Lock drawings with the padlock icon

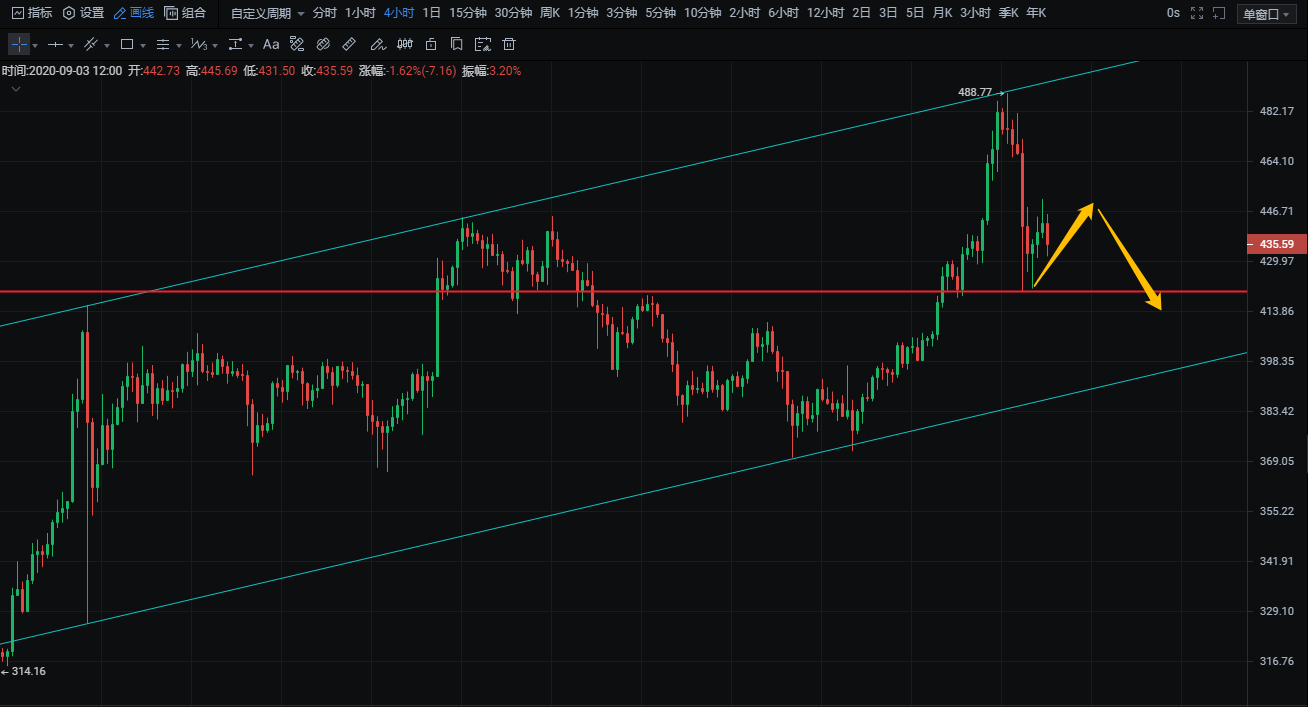pos(431,45)
